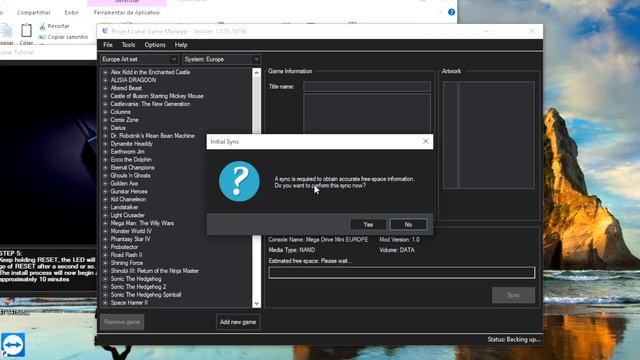Viewport: 640px width, 360px height.
Task: Select Road Rash II
Action: click(126, 255)
